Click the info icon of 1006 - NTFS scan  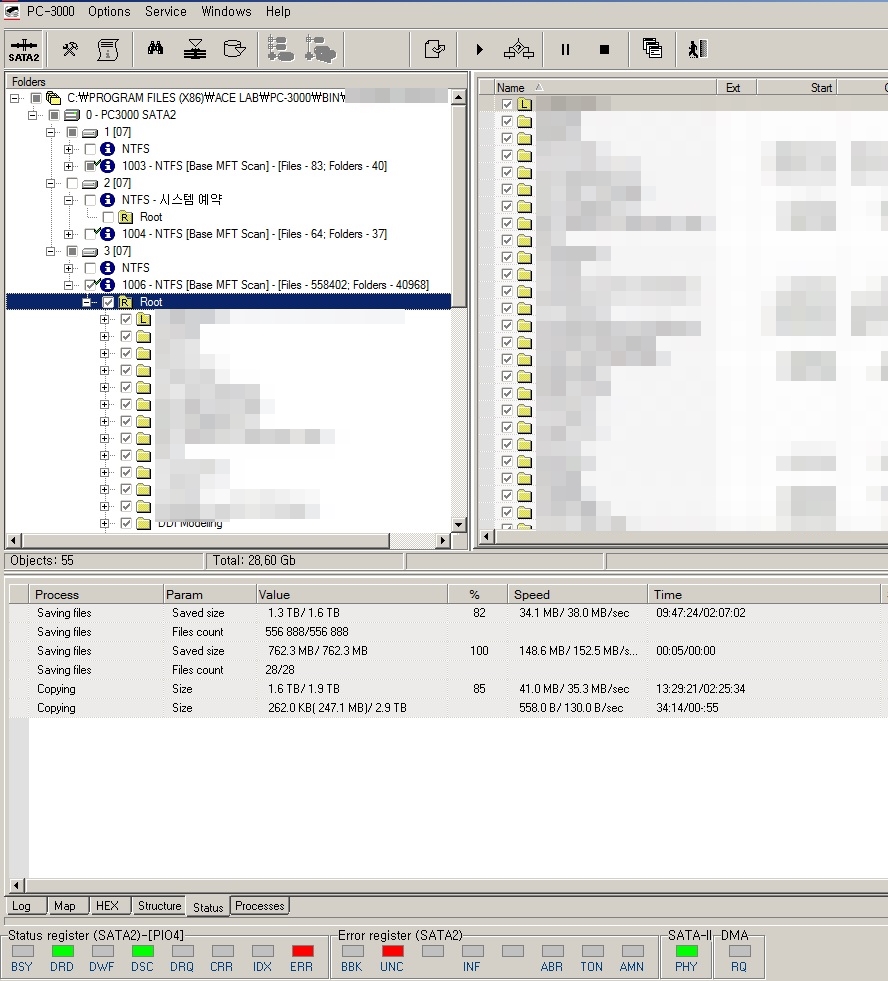(107, 285)
